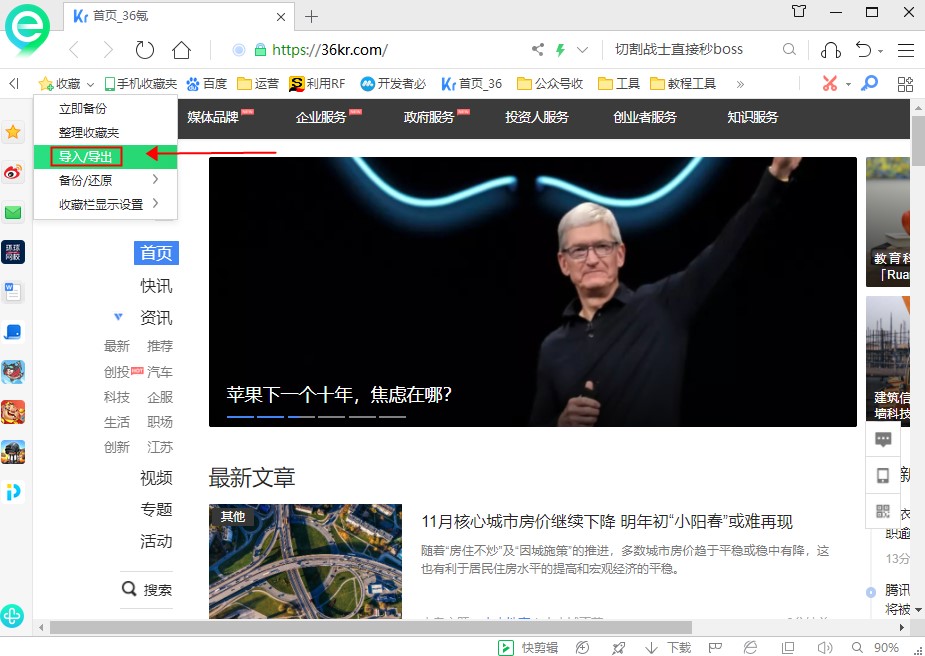Open iQiyi from the left sidebar
The height and width of the screenshot is (656, 925).
click(13, 491)
